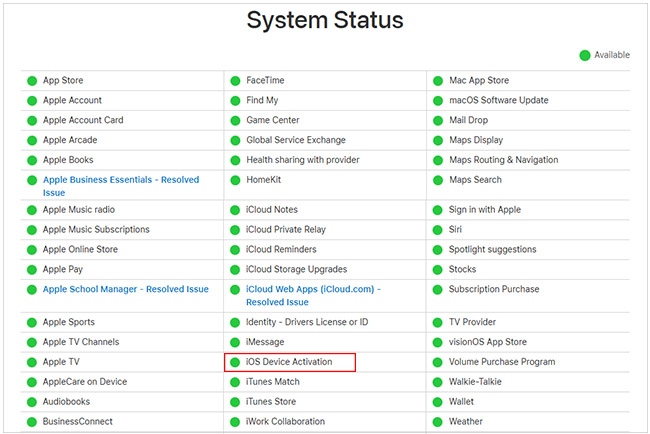Click the green dot next to iMessage
Image resolution: width=650 pixels, height=434 pixels.
coord(235,342)
